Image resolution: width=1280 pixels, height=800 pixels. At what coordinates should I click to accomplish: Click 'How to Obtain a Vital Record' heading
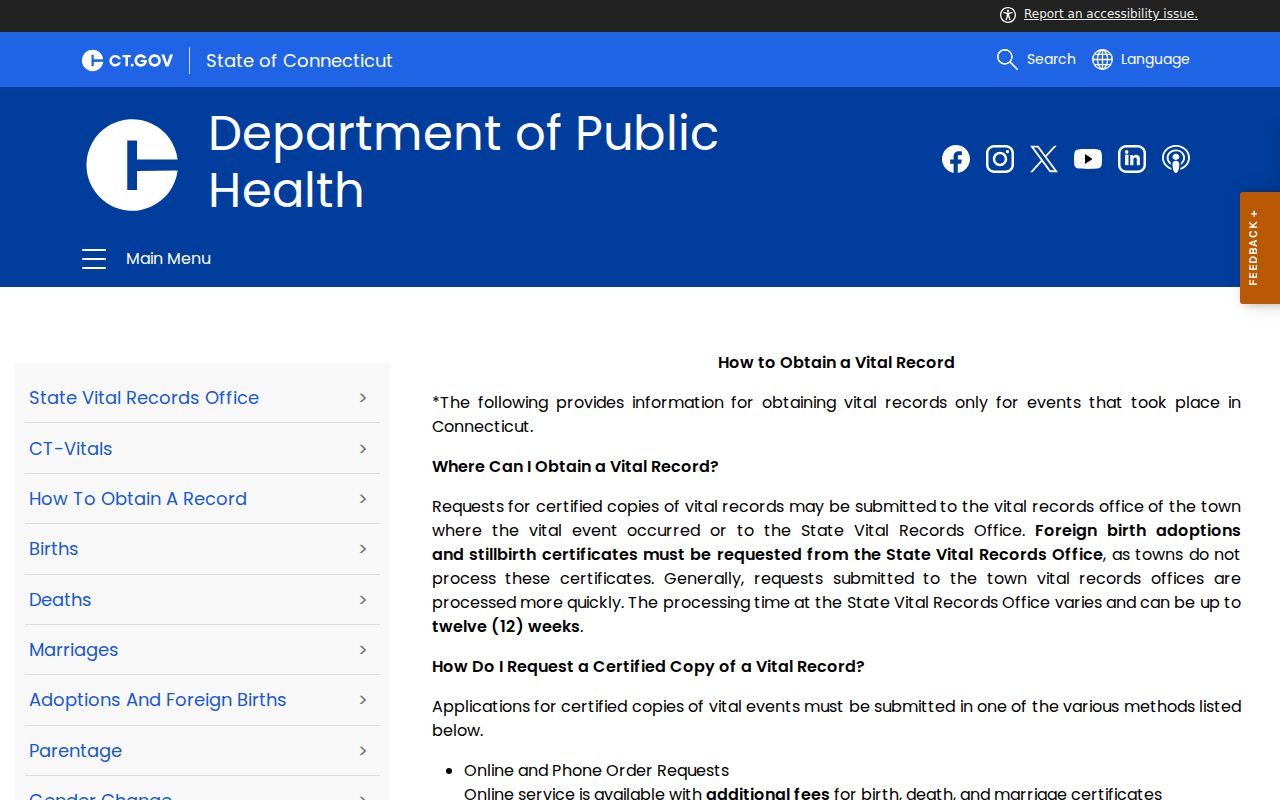tap(836, 363)
